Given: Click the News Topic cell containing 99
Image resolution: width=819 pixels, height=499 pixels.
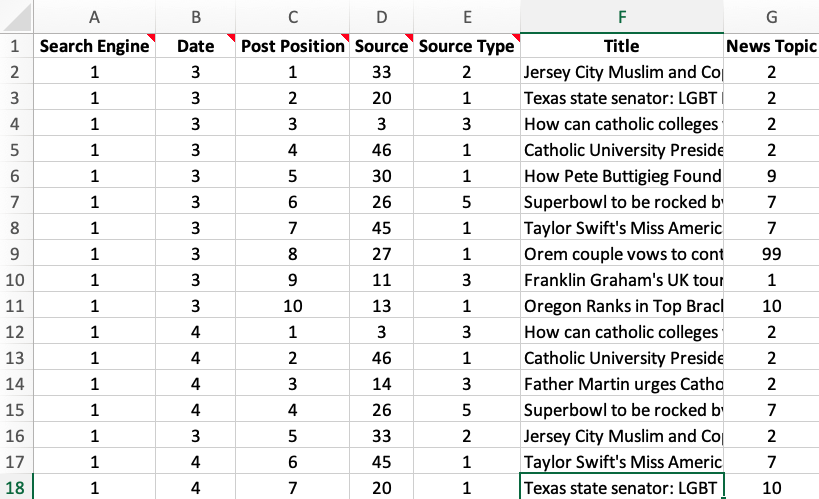Looking at the screenshot, I should point(771,254).
